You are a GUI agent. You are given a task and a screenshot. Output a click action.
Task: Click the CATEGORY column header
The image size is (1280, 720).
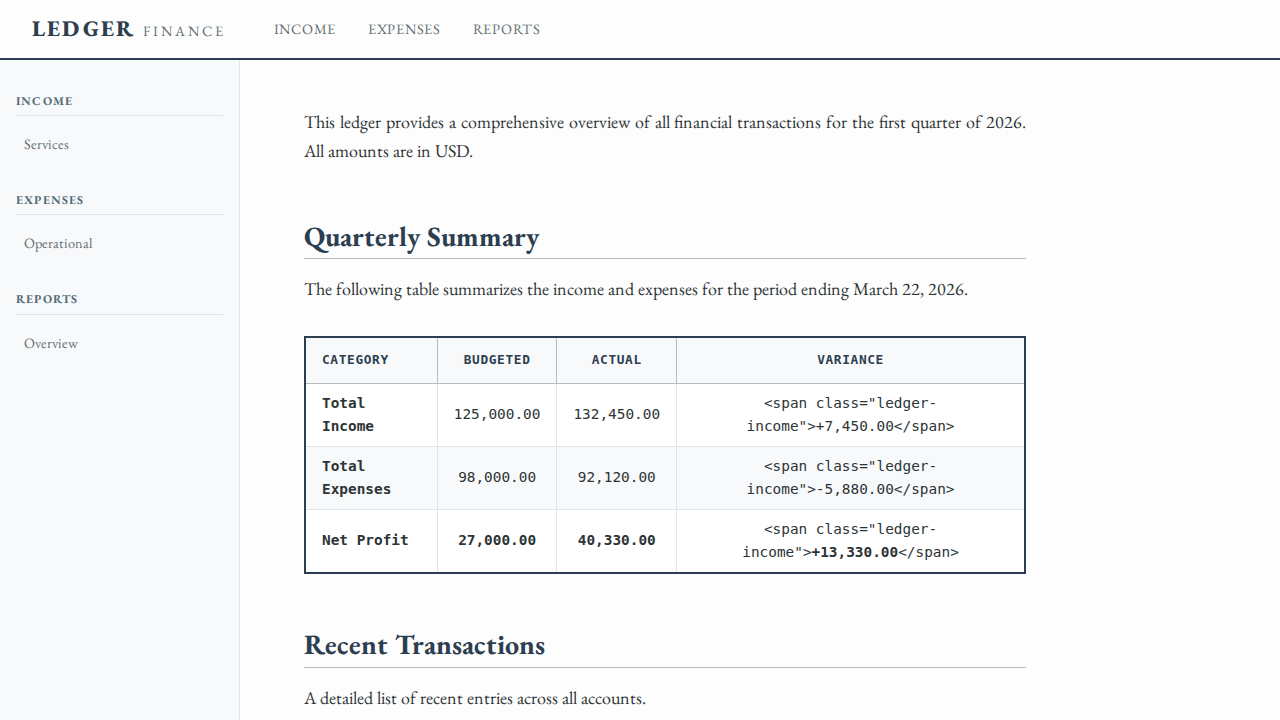click(355, 359)
